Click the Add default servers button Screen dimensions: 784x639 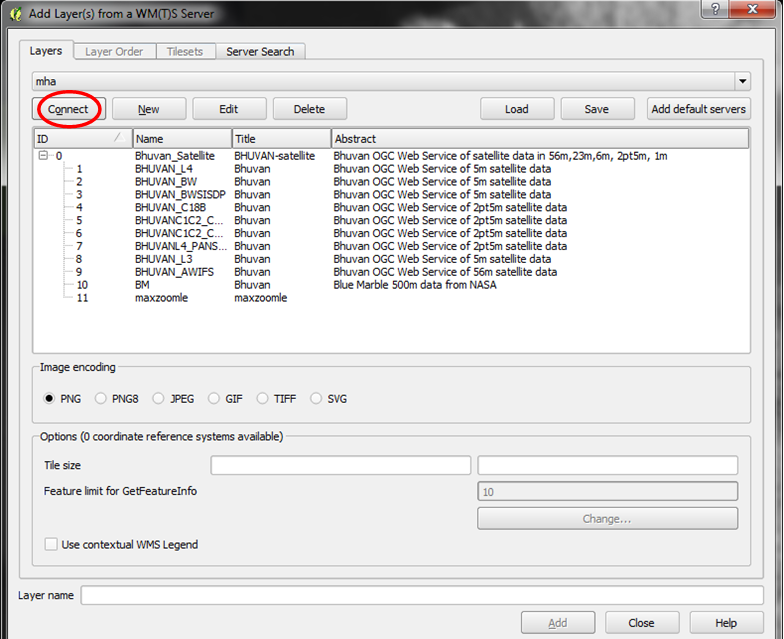coord(698,109)
